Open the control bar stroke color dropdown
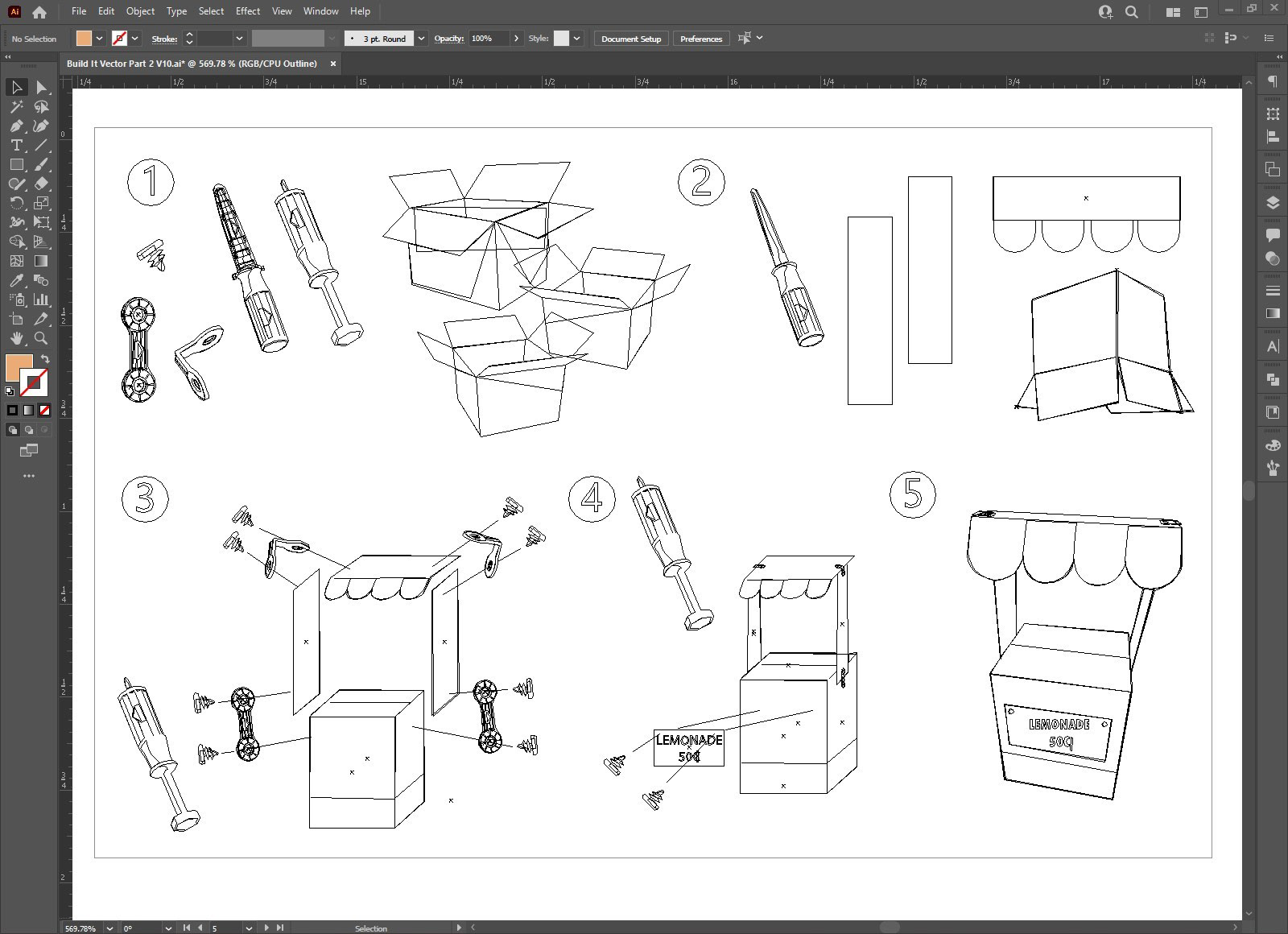The height and width of the screenshot is (934, 1288). pos(135,39)
